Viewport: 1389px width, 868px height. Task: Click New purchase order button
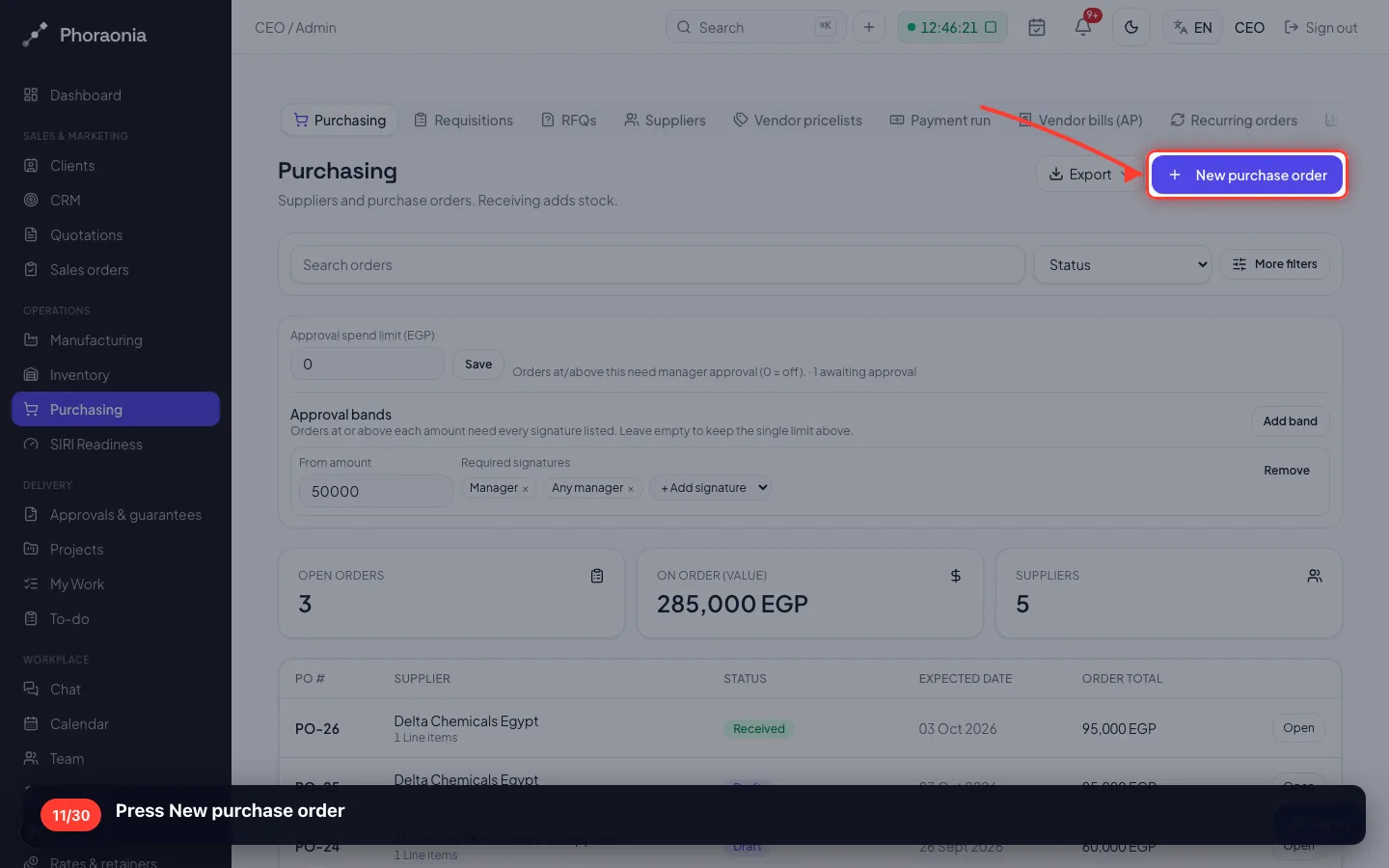click(1247, 175)
